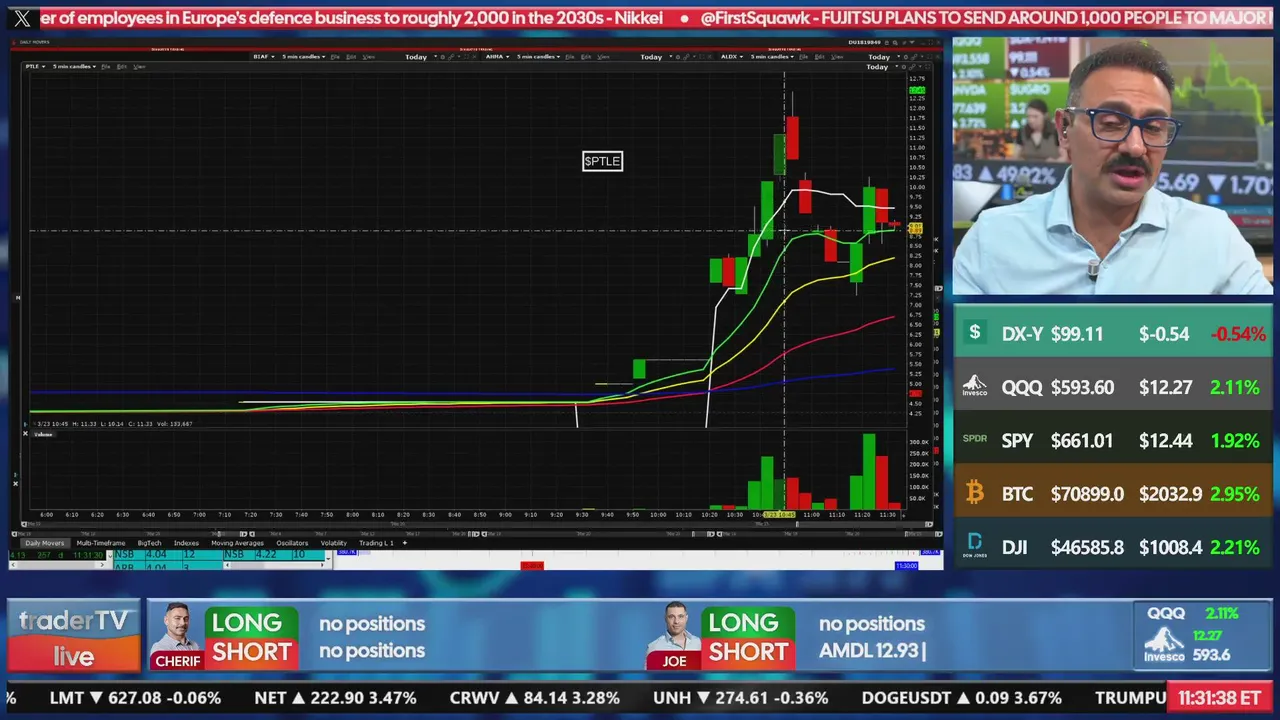Open Today range dropdown on AHHA chart
1280x720 pixels.
656,57
